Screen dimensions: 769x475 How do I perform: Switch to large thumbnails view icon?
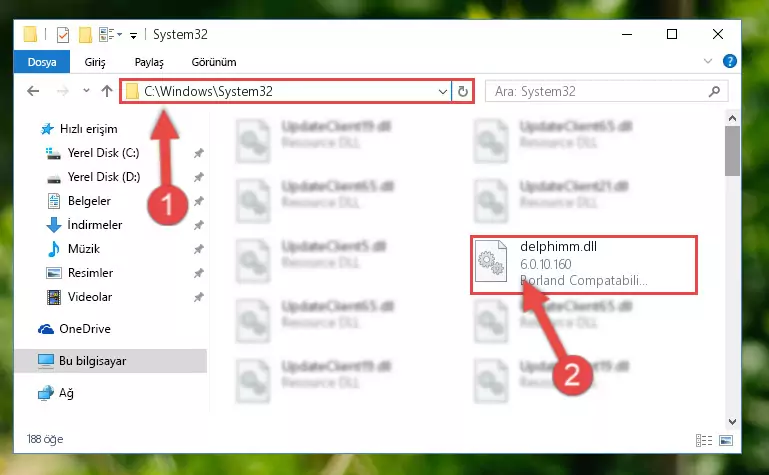726,440
